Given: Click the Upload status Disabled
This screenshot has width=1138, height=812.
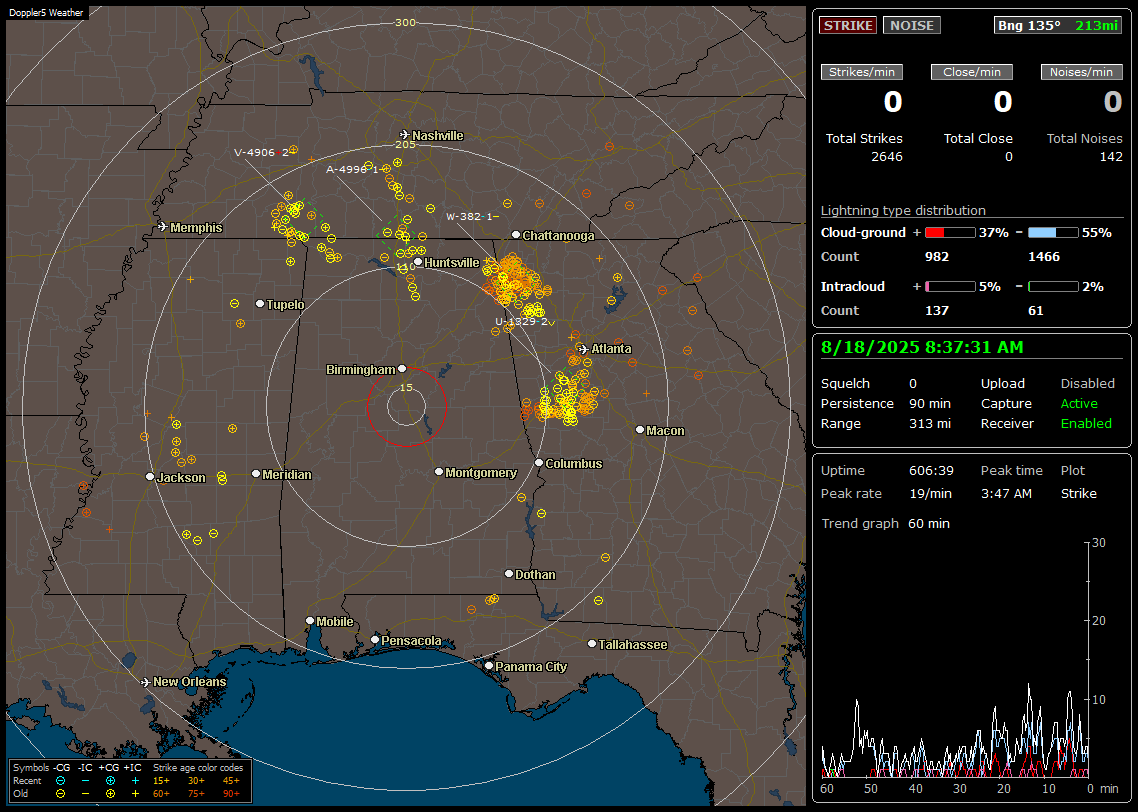Looking at the screenshot, I should [x=1087, y=384].
